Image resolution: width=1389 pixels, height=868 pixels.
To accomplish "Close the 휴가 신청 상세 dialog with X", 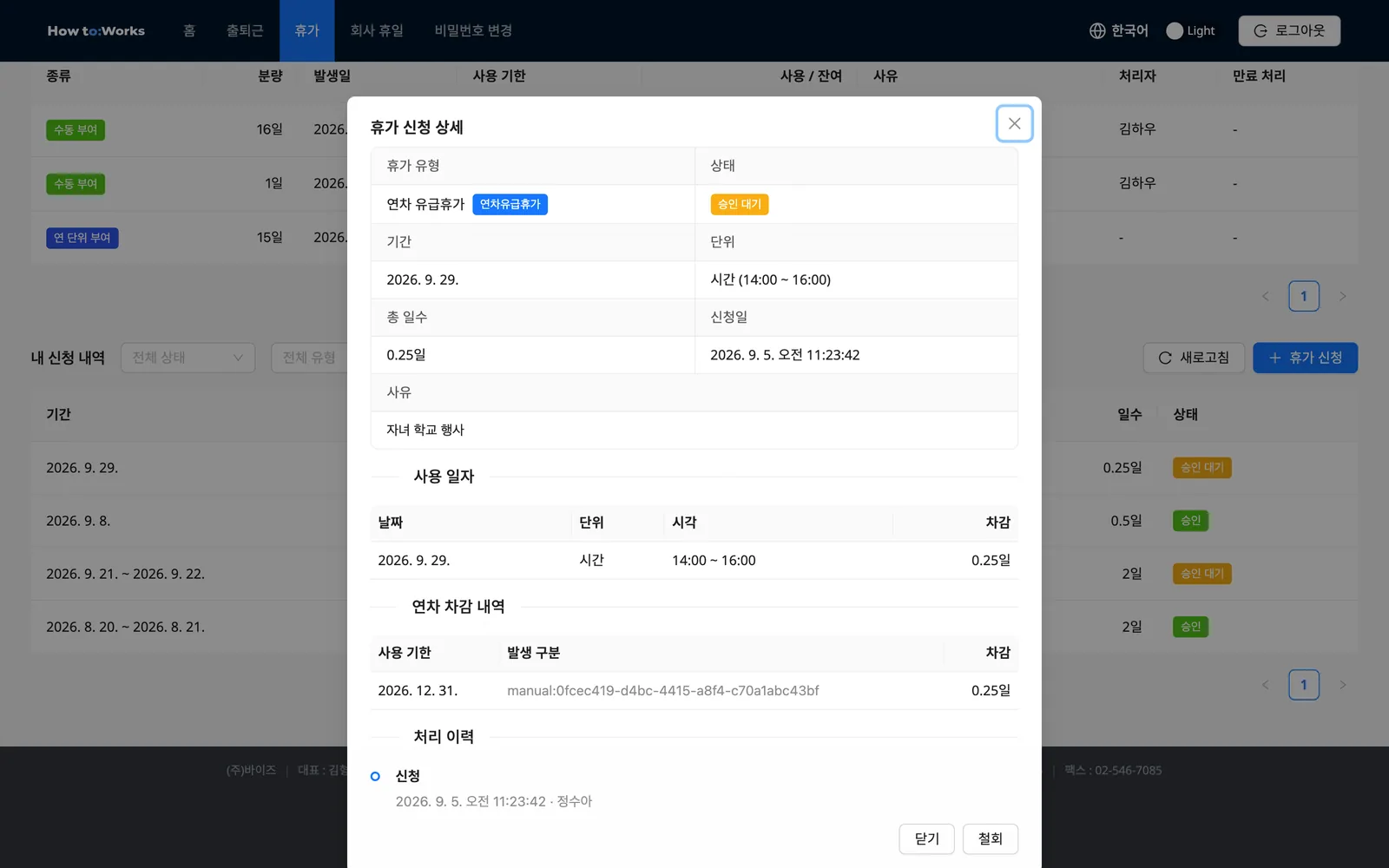I will (1014, 123).
